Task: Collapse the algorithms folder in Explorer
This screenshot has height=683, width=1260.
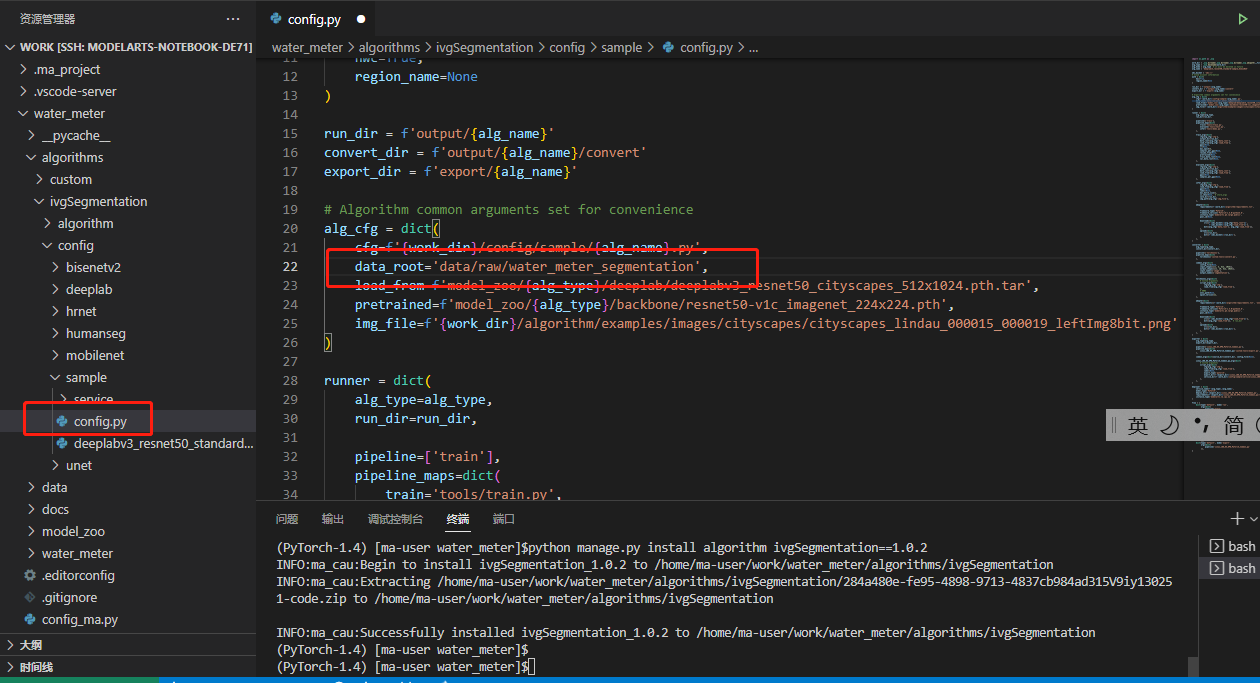Action: pos(128,157)
